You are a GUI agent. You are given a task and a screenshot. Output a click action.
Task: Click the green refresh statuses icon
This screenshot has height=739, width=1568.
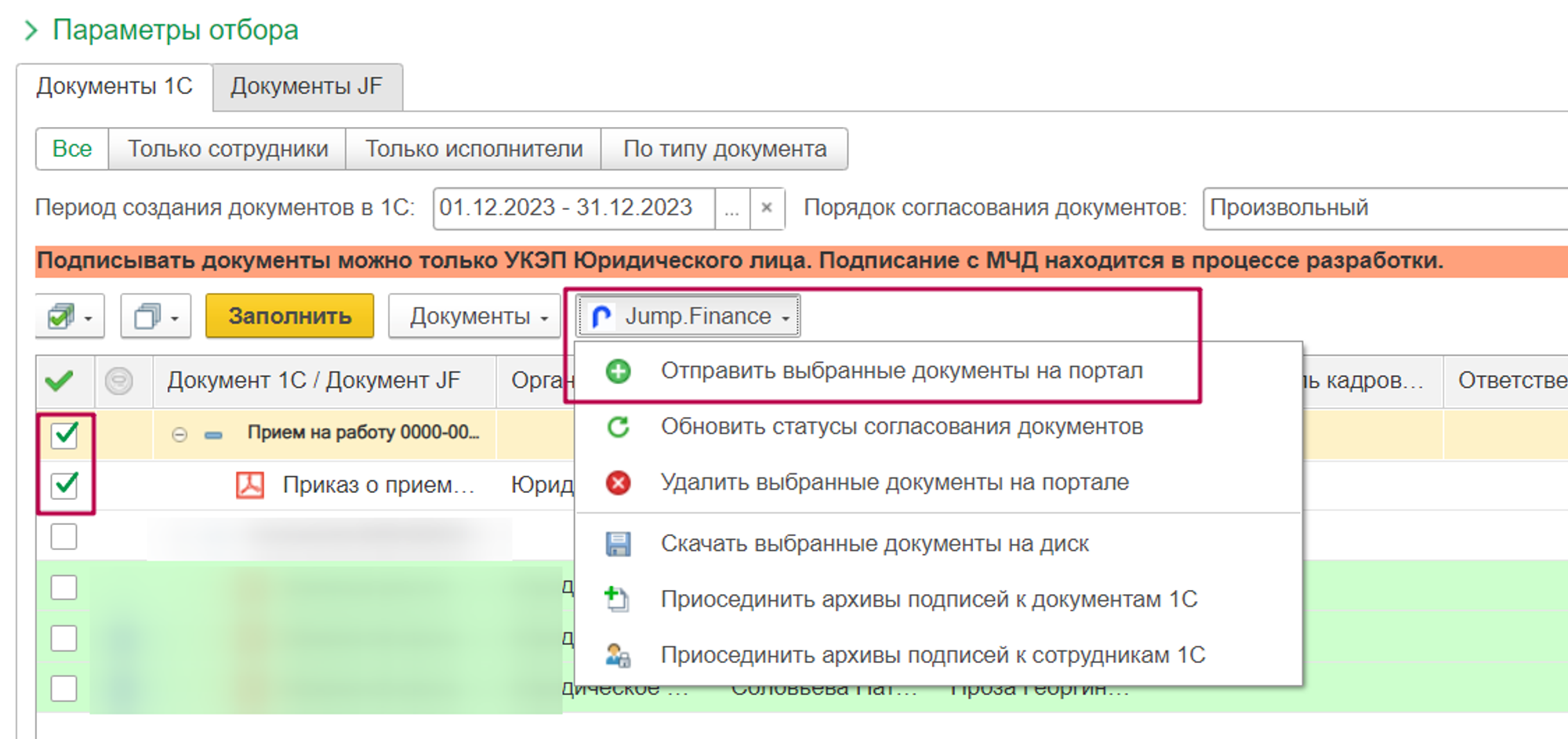pos(618,427)
